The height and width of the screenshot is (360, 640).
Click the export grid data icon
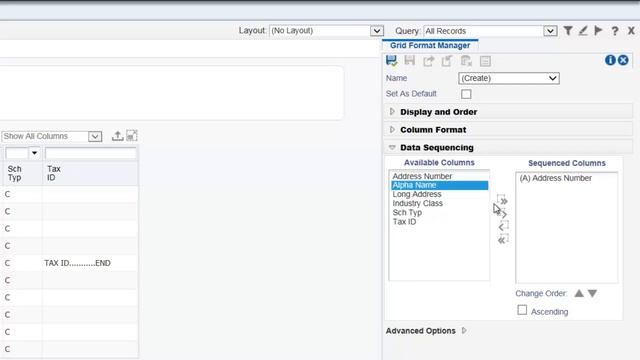(118, 136)
